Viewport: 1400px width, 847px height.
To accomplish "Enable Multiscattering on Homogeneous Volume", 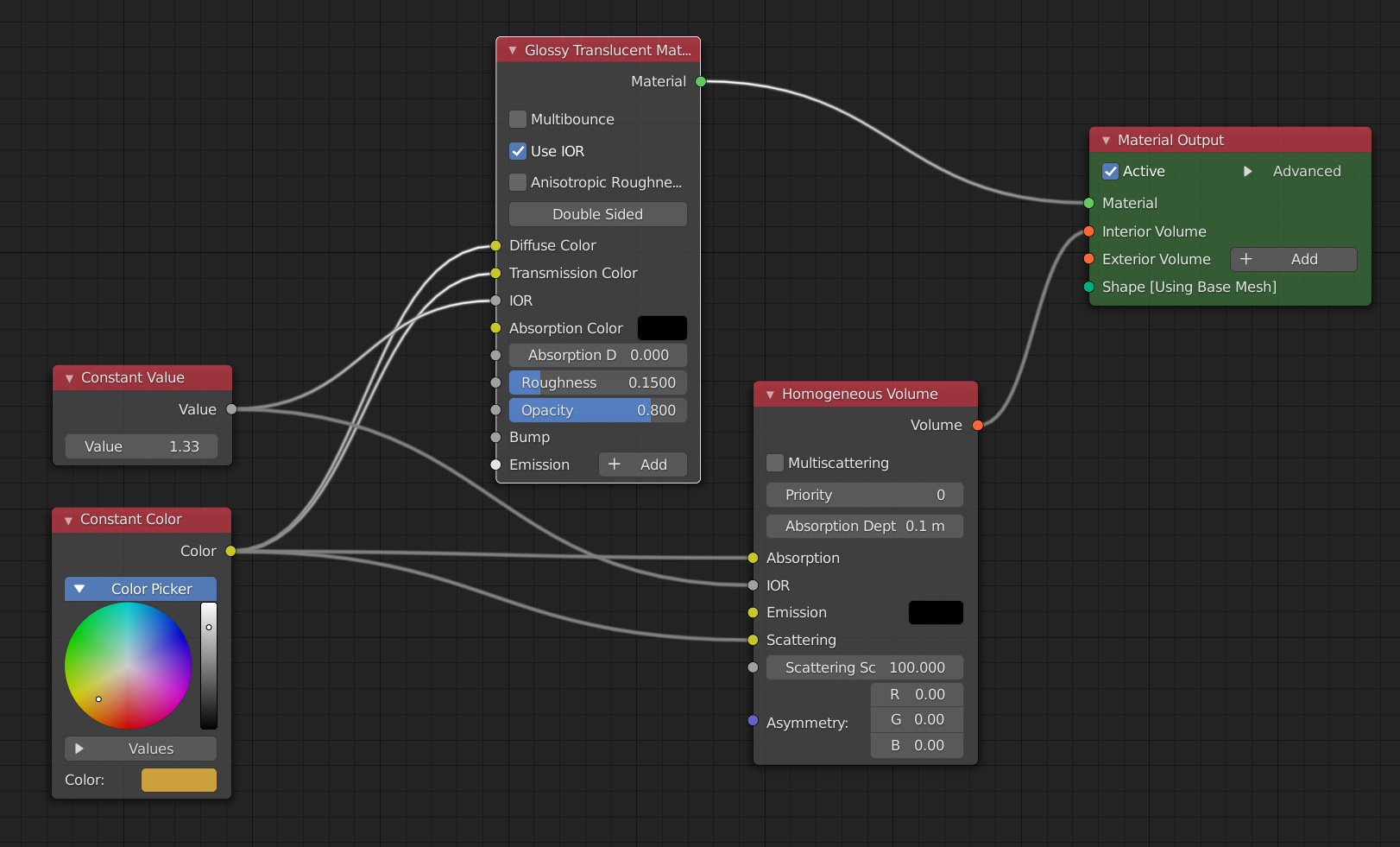I will click(775, 463).
